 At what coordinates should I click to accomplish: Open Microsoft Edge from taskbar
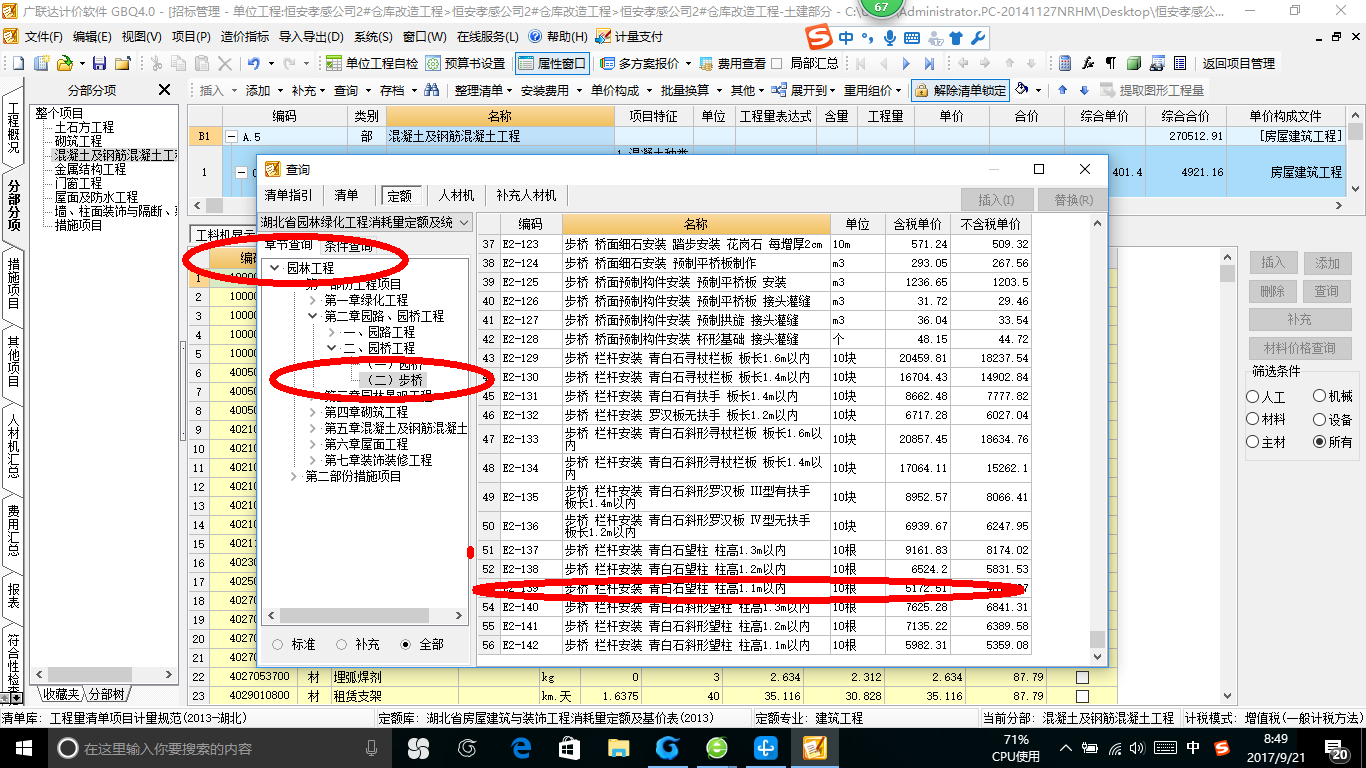(521, 748)
